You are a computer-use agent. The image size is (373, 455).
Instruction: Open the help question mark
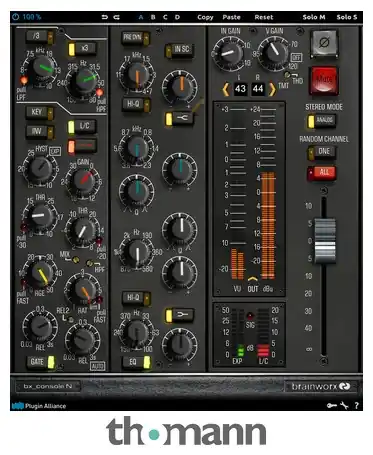click(357, 405)
